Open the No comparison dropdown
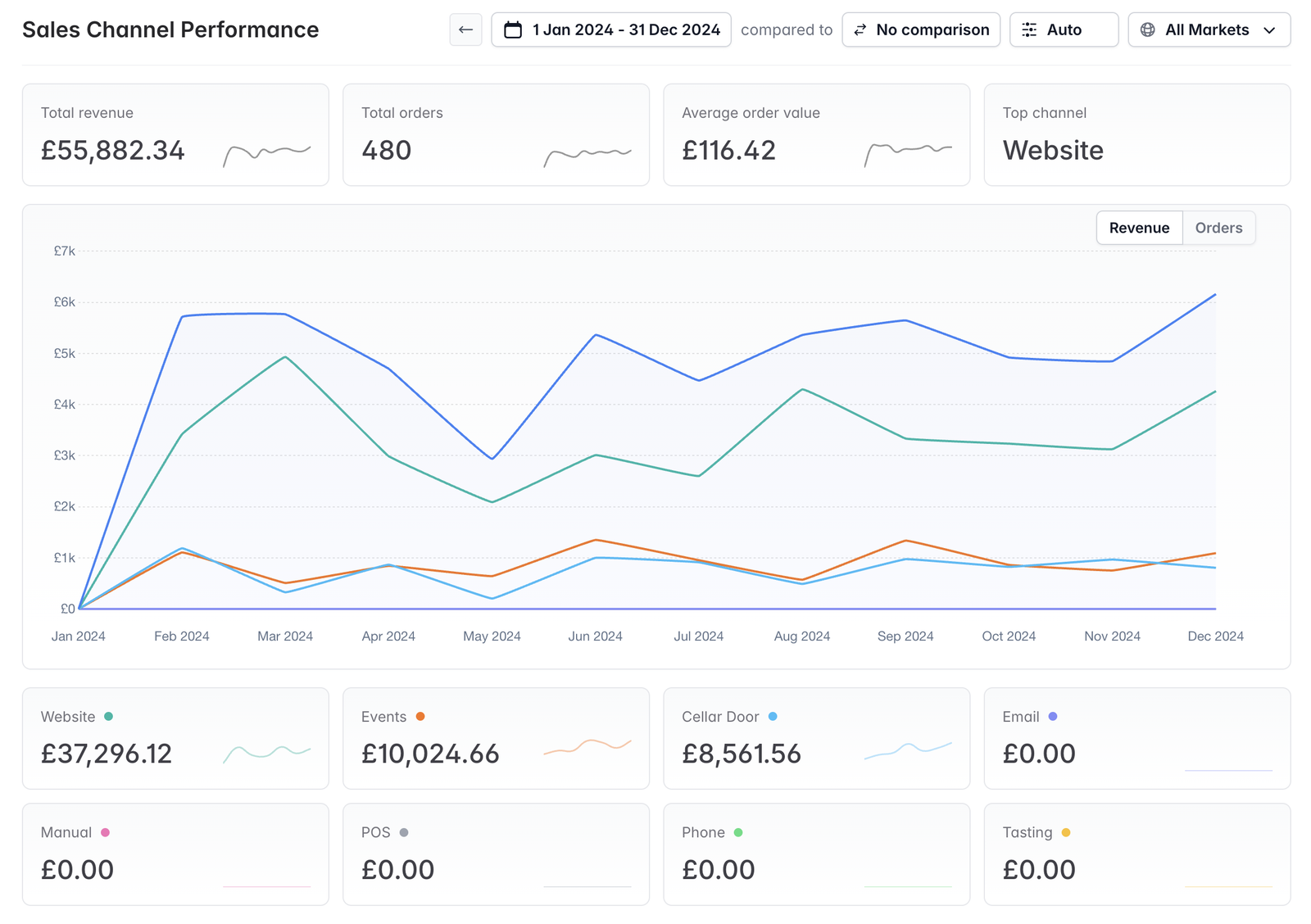 click(x=921, y=29)
